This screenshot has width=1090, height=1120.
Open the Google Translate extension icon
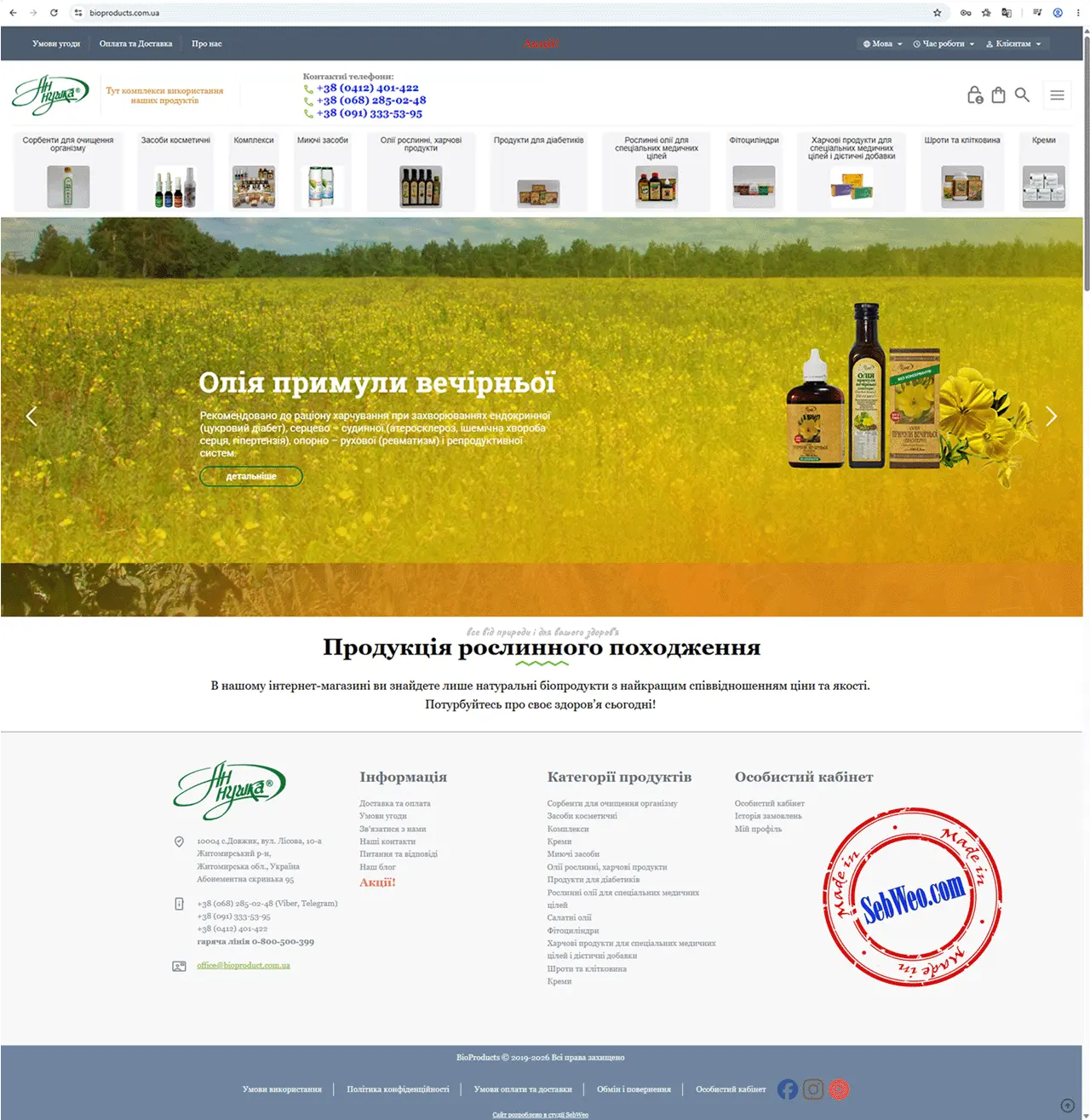coord(1007,13)
